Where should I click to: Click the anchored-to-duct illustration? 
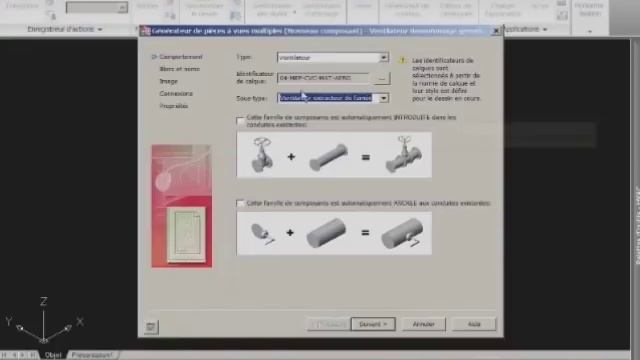point(334,233)
